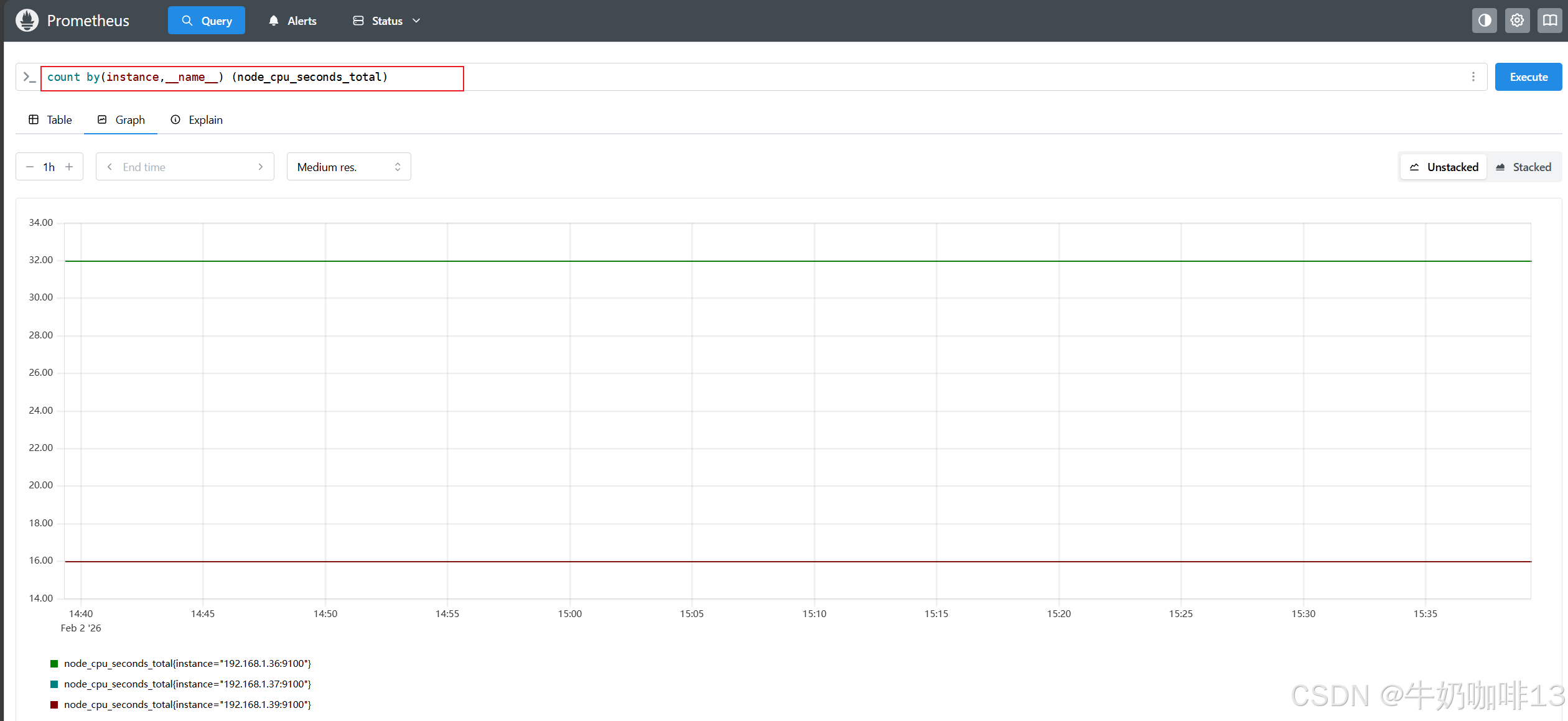Viewport: 1568px width, 721px height.
Task: Click the Prometheus flame logo icon
Action: click(27, 21)
